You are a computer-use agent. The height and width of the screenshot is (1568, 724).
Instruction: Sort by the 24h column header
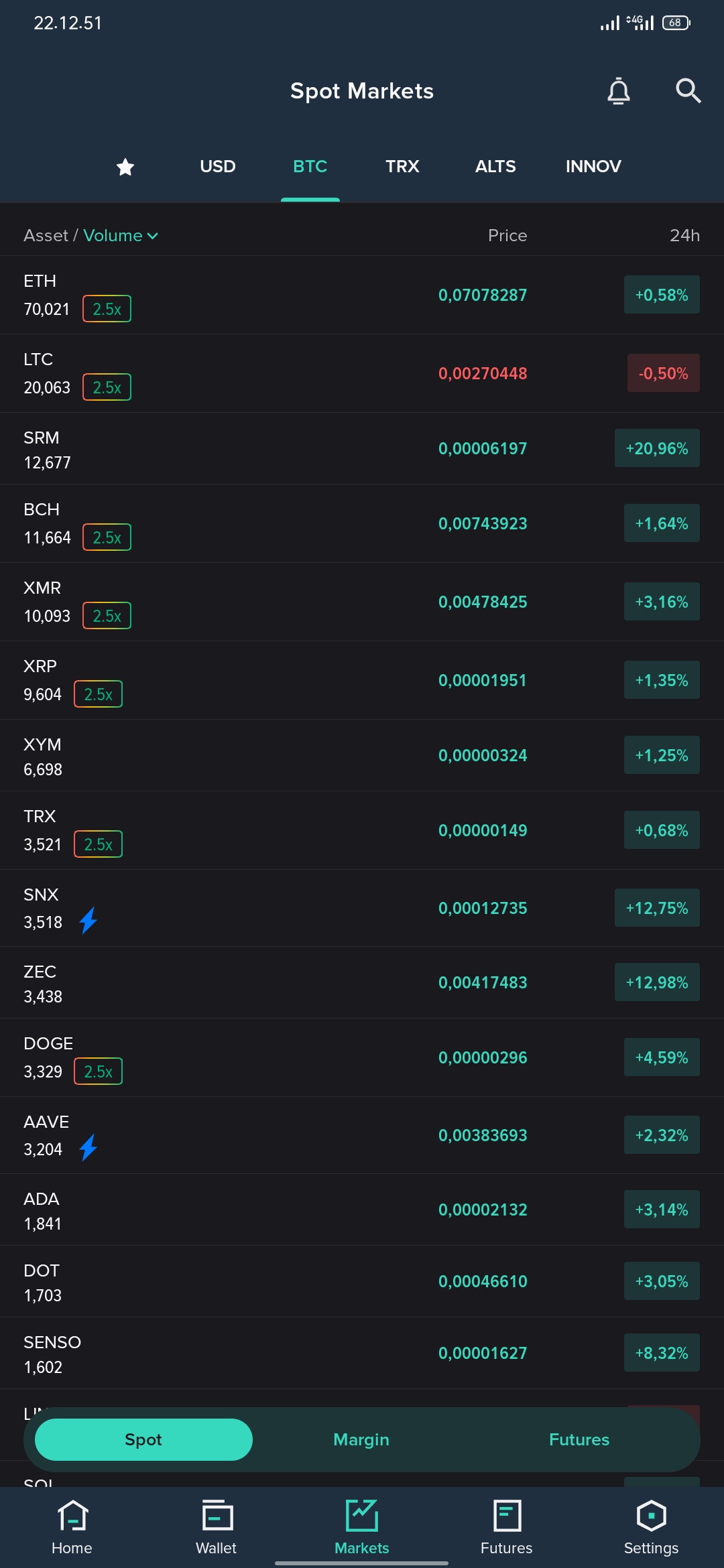pos(684,235)
